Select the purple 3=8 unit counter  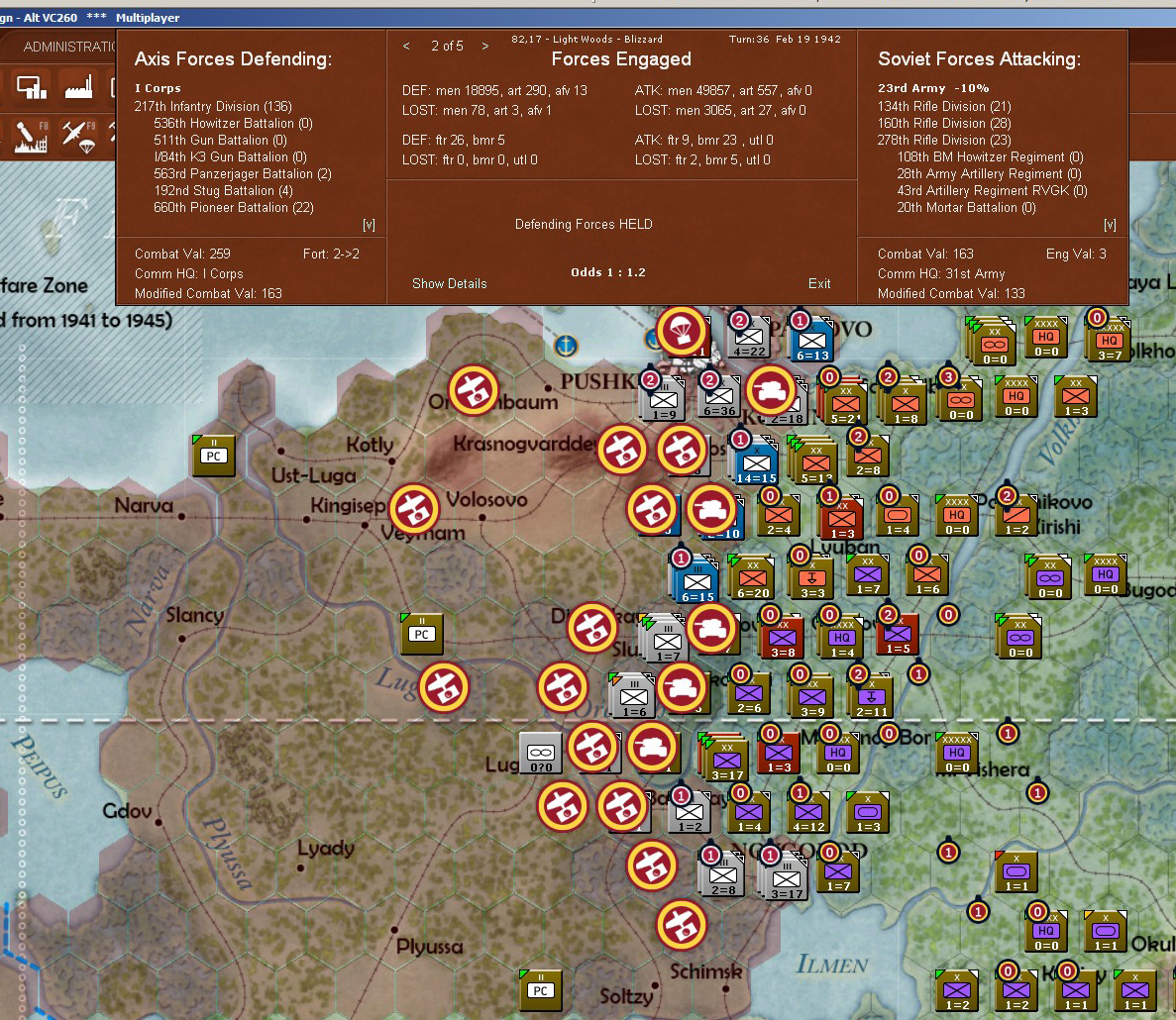[x=783, y=639]
